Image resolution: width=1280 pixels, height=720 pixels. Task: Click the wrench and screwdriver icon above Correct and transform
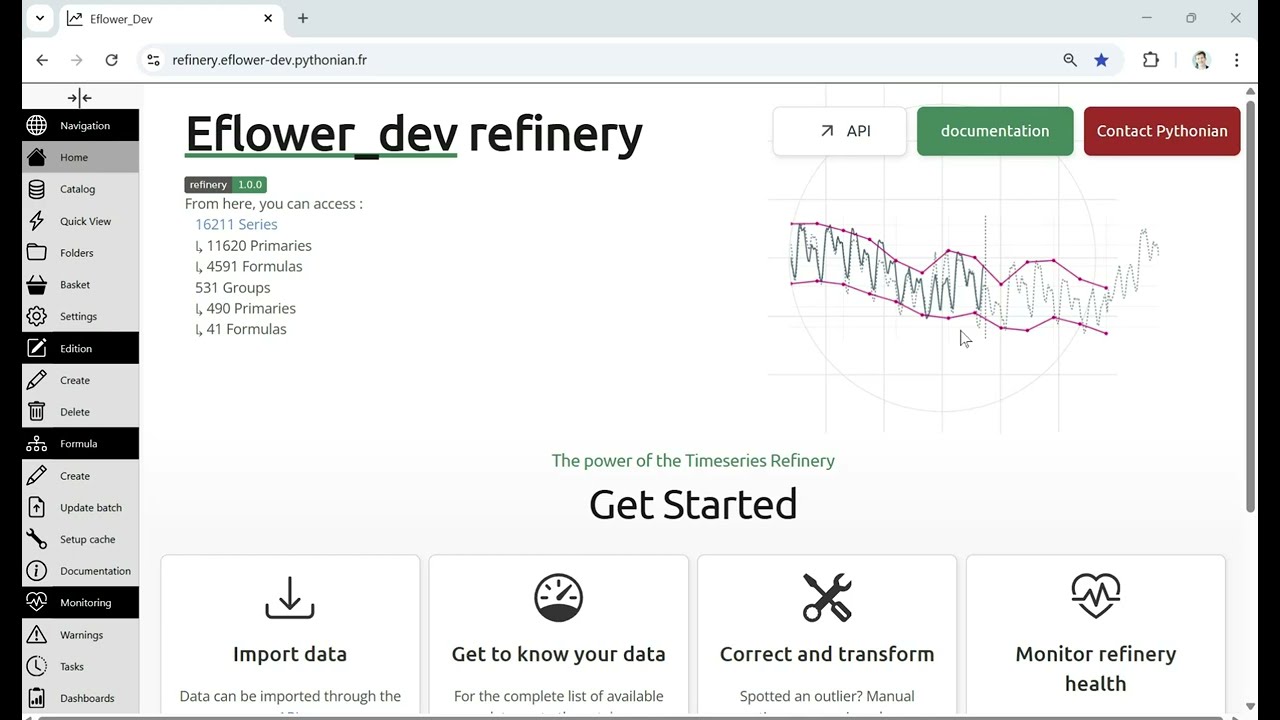(x=827, y=597)
